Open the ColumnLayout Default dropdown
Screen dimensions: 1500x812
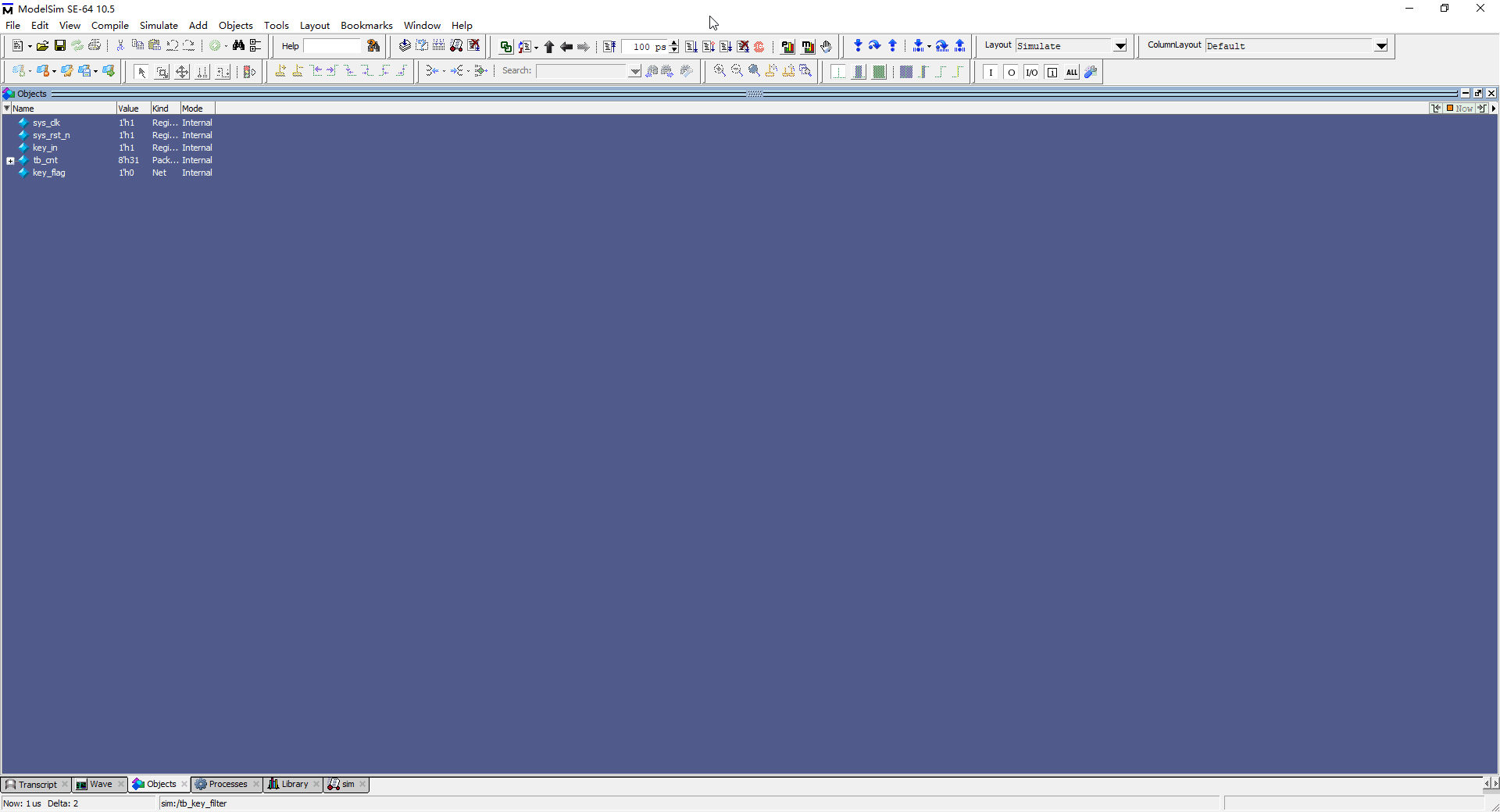[1381, 46]
